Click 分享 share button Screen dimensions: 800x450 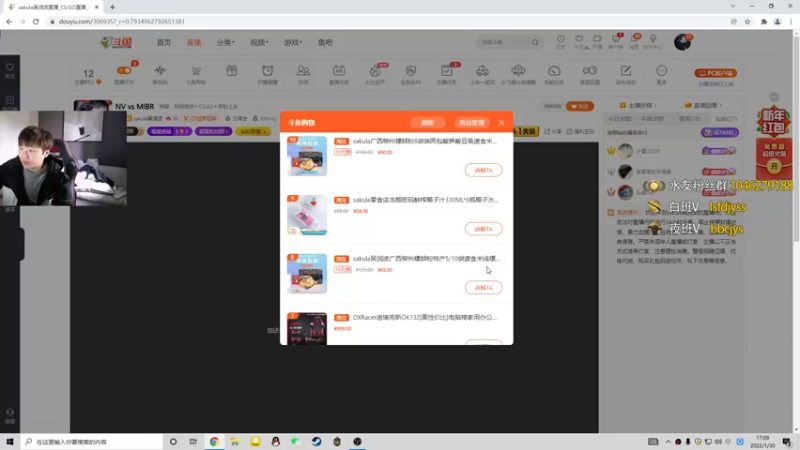coord(553,131)
